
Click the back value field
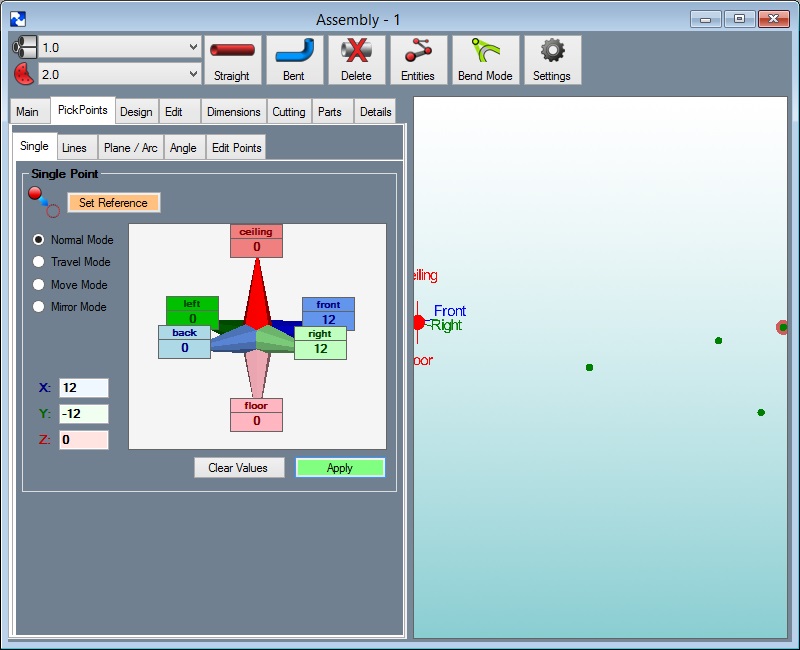[x=184, y=348]
